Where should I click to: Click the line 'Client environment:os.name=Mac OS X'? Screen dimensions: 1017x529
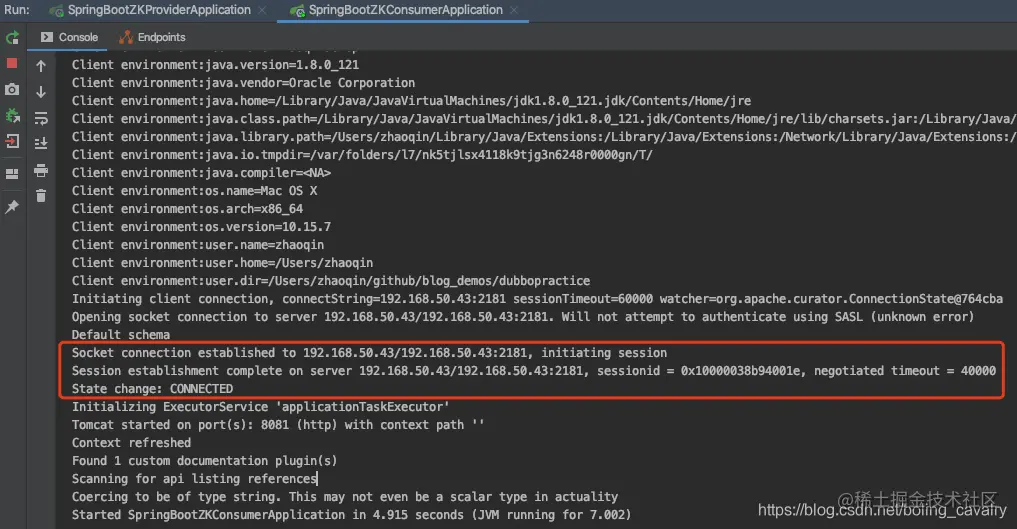pos(195,191)
